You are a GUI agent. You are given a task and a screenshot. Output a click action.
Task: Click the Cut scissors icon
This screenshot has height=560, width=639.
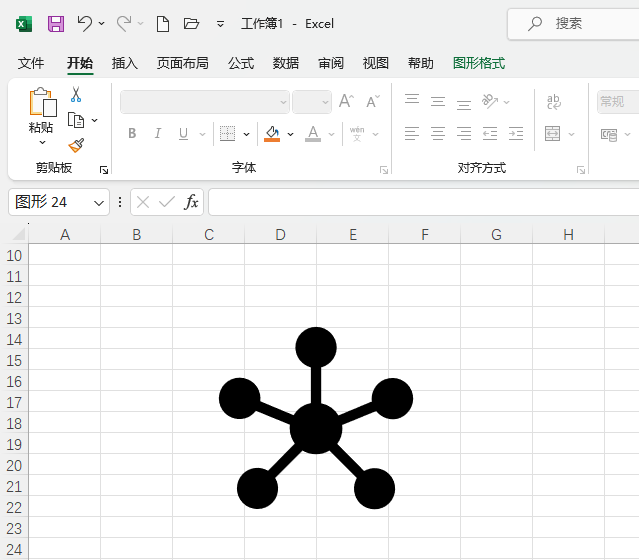(76, 94)
